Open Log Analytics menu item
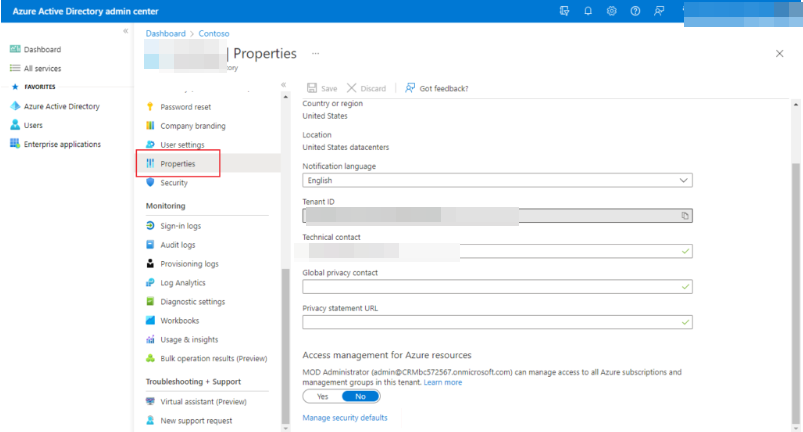 [182, 283]
